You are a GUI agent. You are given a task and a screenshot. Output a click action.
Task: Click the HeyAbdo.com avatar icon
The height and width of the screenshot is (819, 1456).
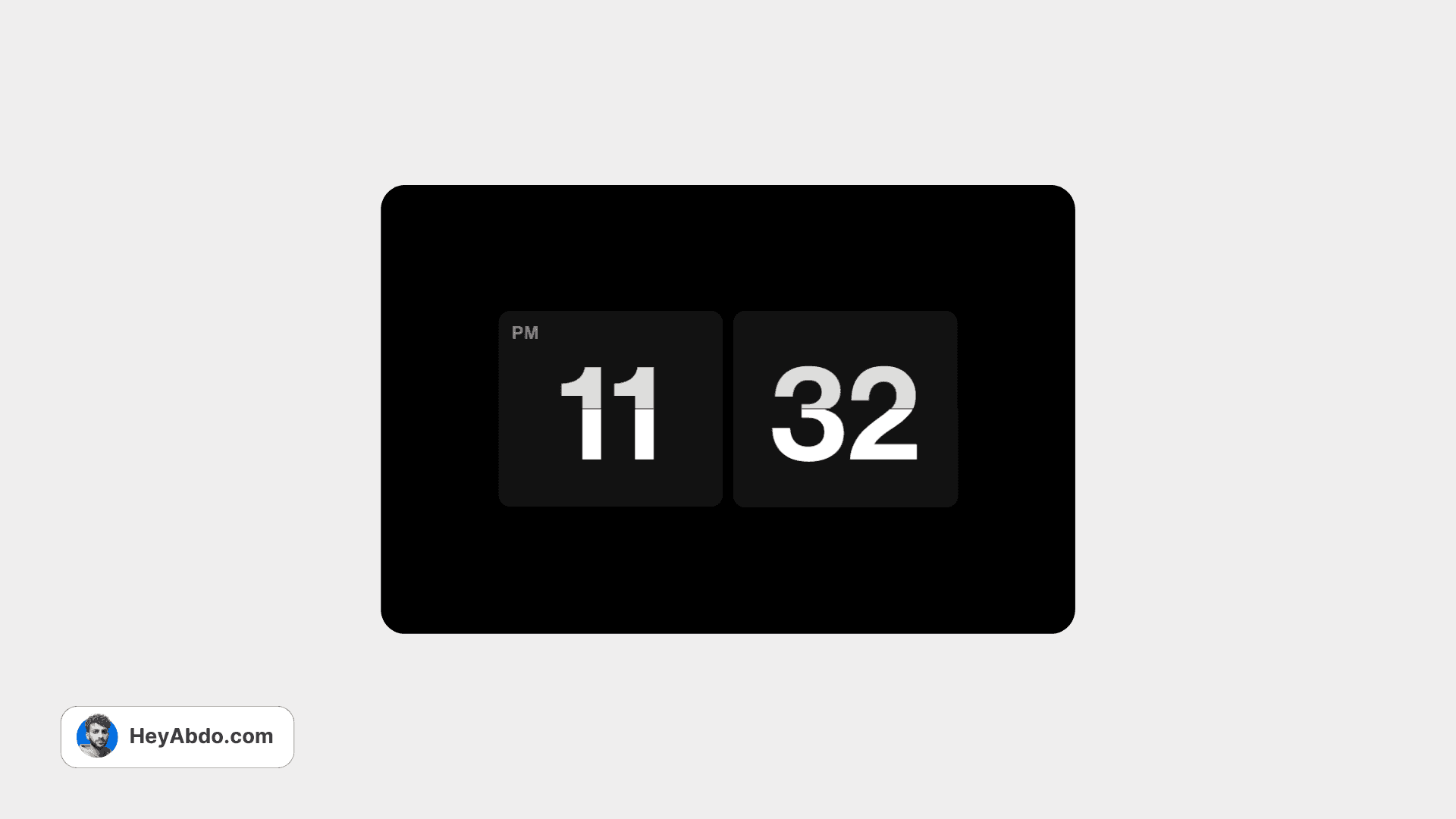[97, 737]
